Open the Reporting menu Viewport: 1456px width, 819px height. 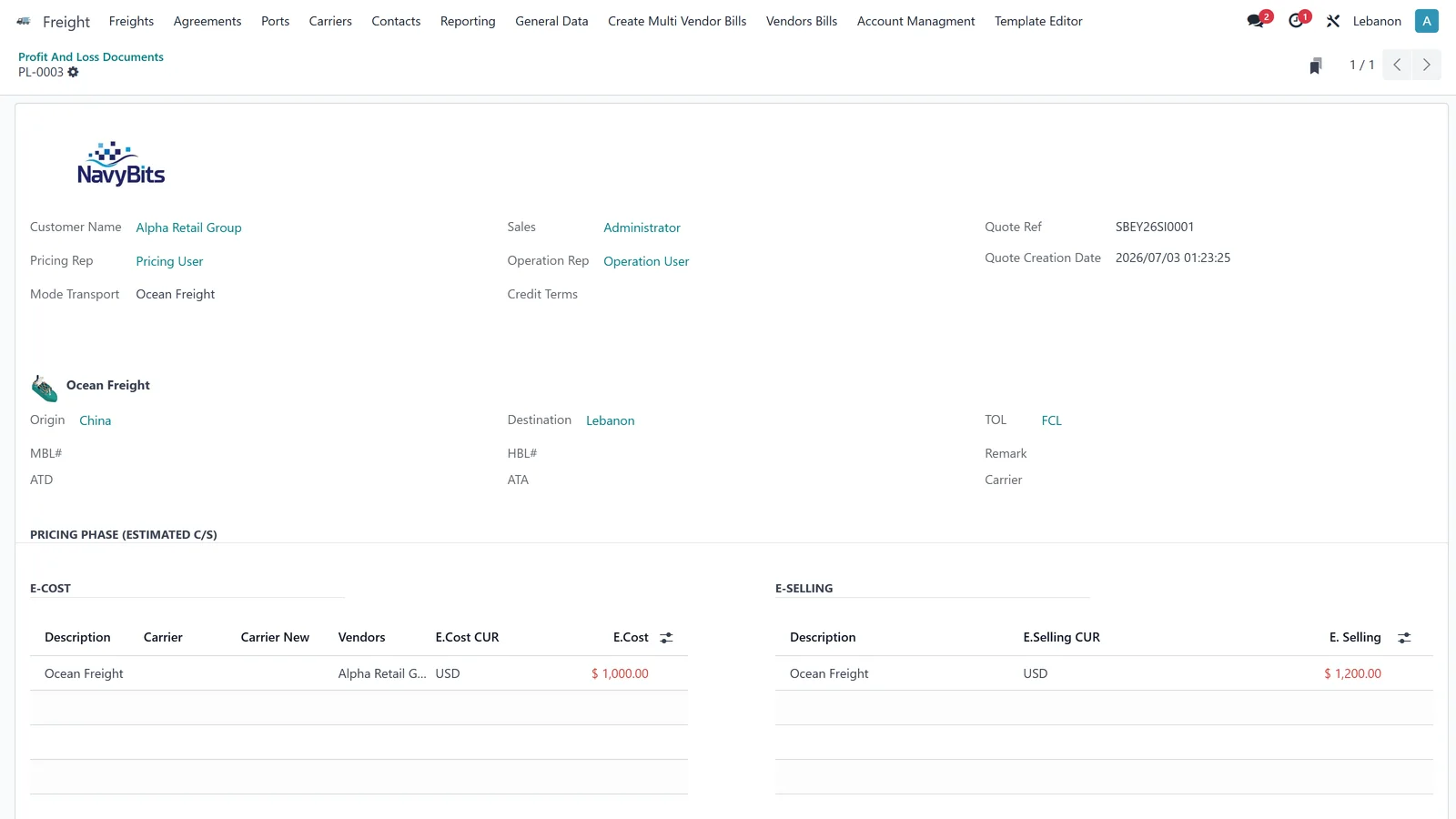click(468, 21)
